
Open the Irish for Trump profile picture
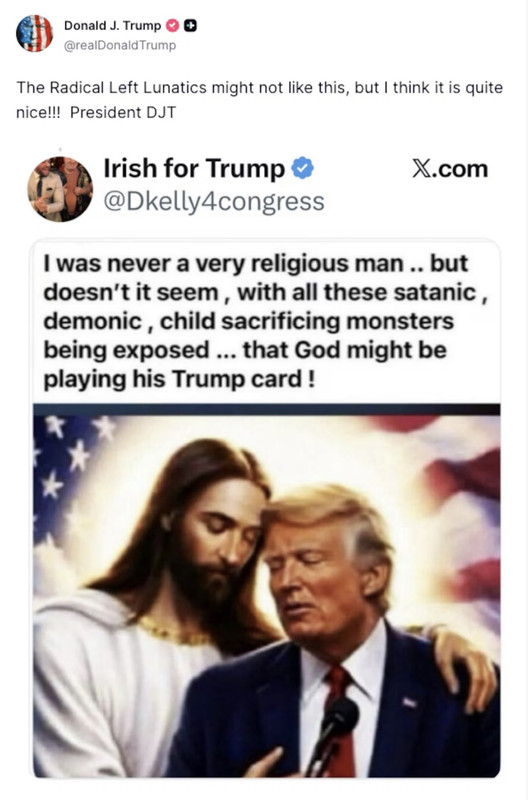click(x=60, y=189)
